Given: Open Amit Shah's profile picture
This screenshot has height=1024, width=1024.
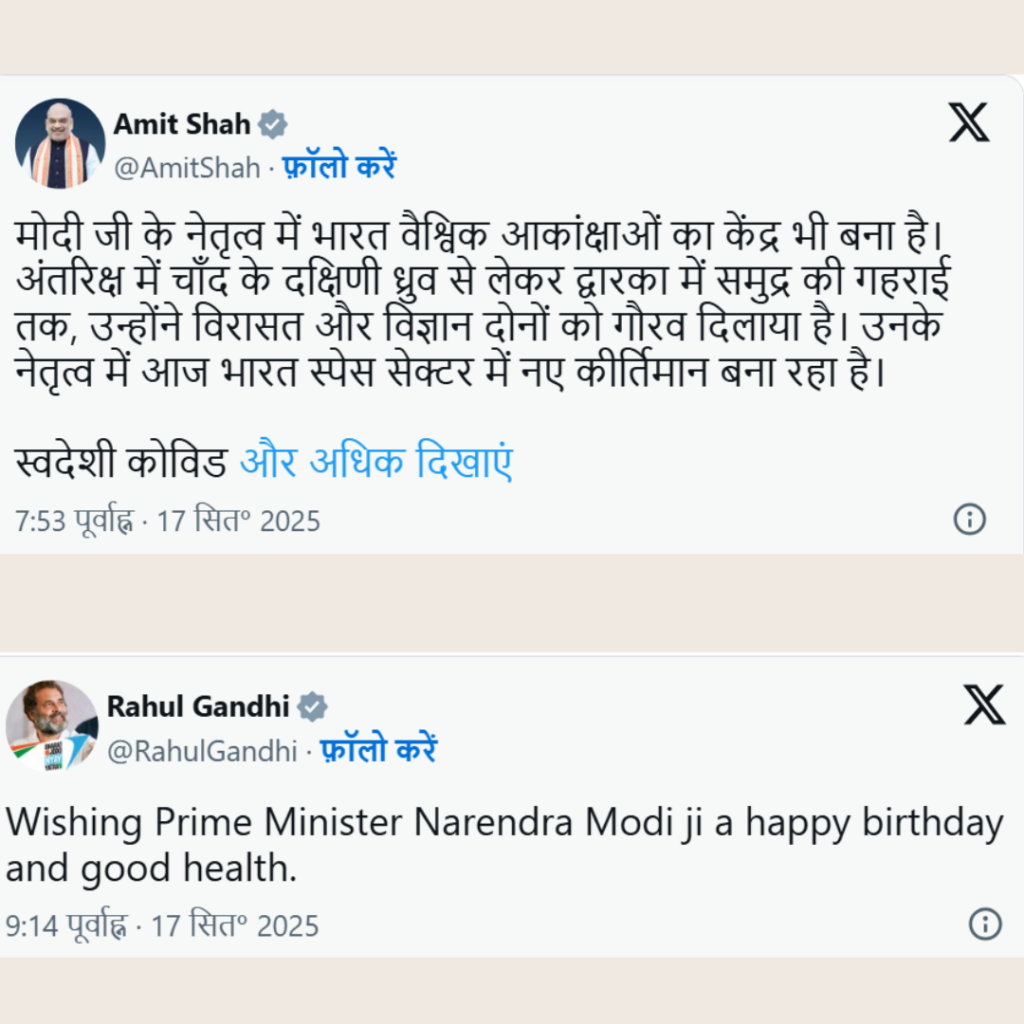Looking at the screenshot, I should 60,143.
